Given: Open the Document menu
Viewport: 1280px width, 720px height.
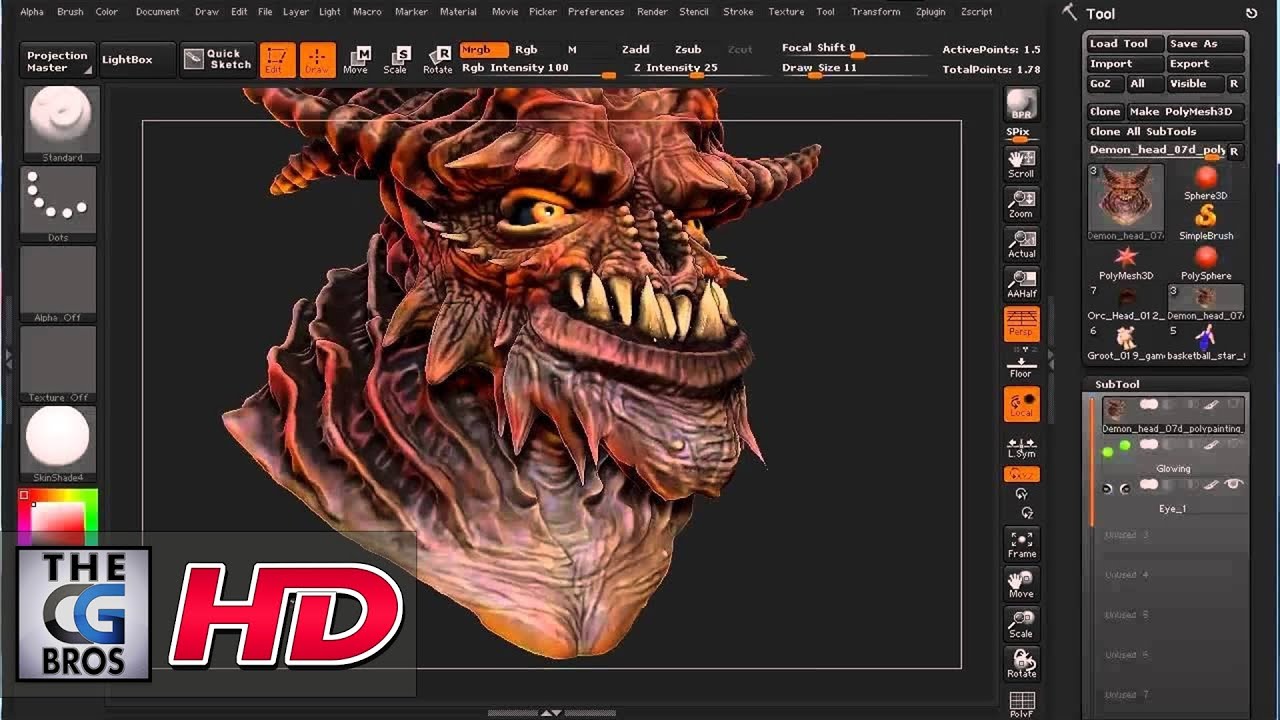Looking at the screenshot, I should [x=158, y=12].
